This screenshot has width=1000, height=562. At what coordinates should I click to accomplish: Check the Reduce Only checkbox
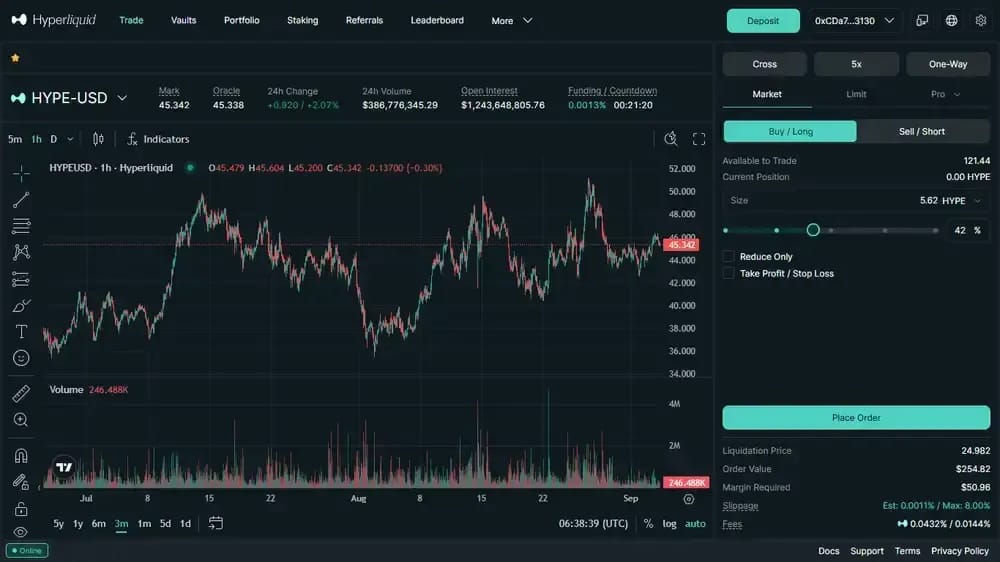point(728,256)
